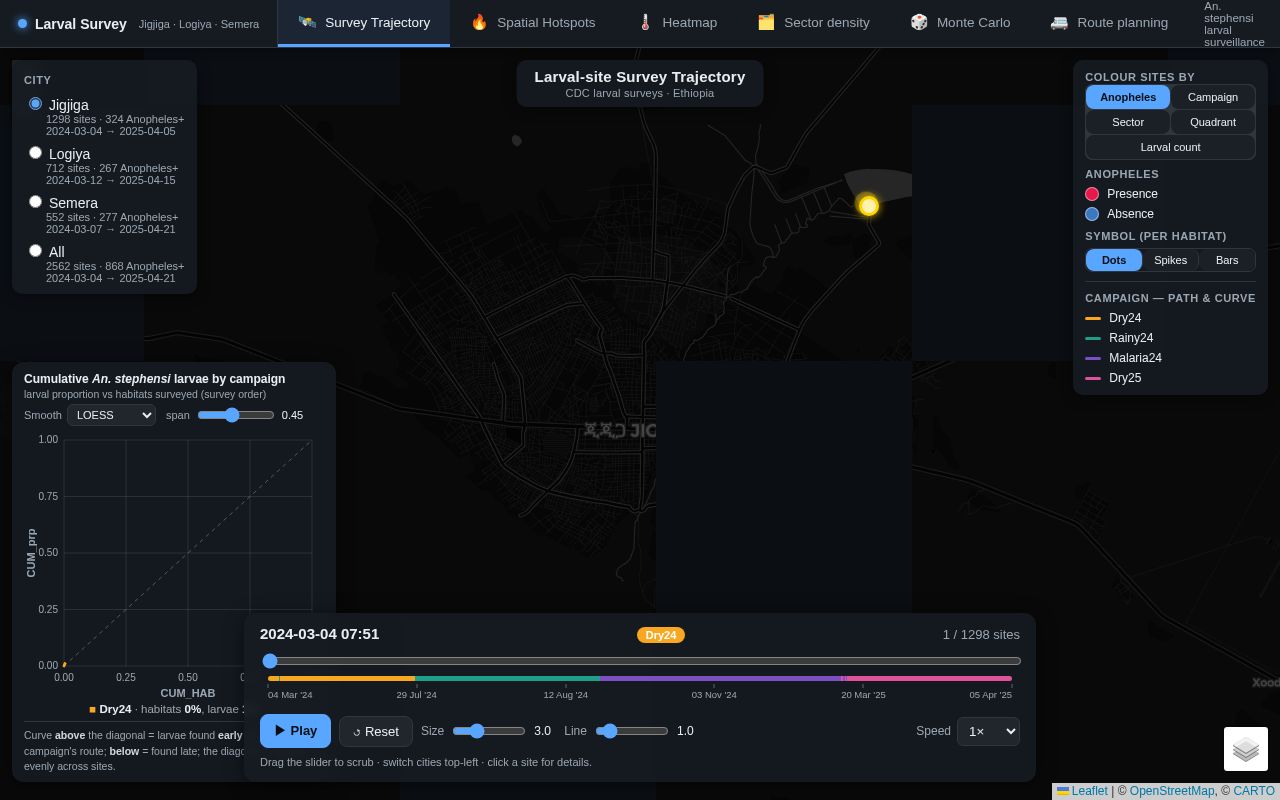Click the 'Larval-site Survey Trajectory' title

640,77
